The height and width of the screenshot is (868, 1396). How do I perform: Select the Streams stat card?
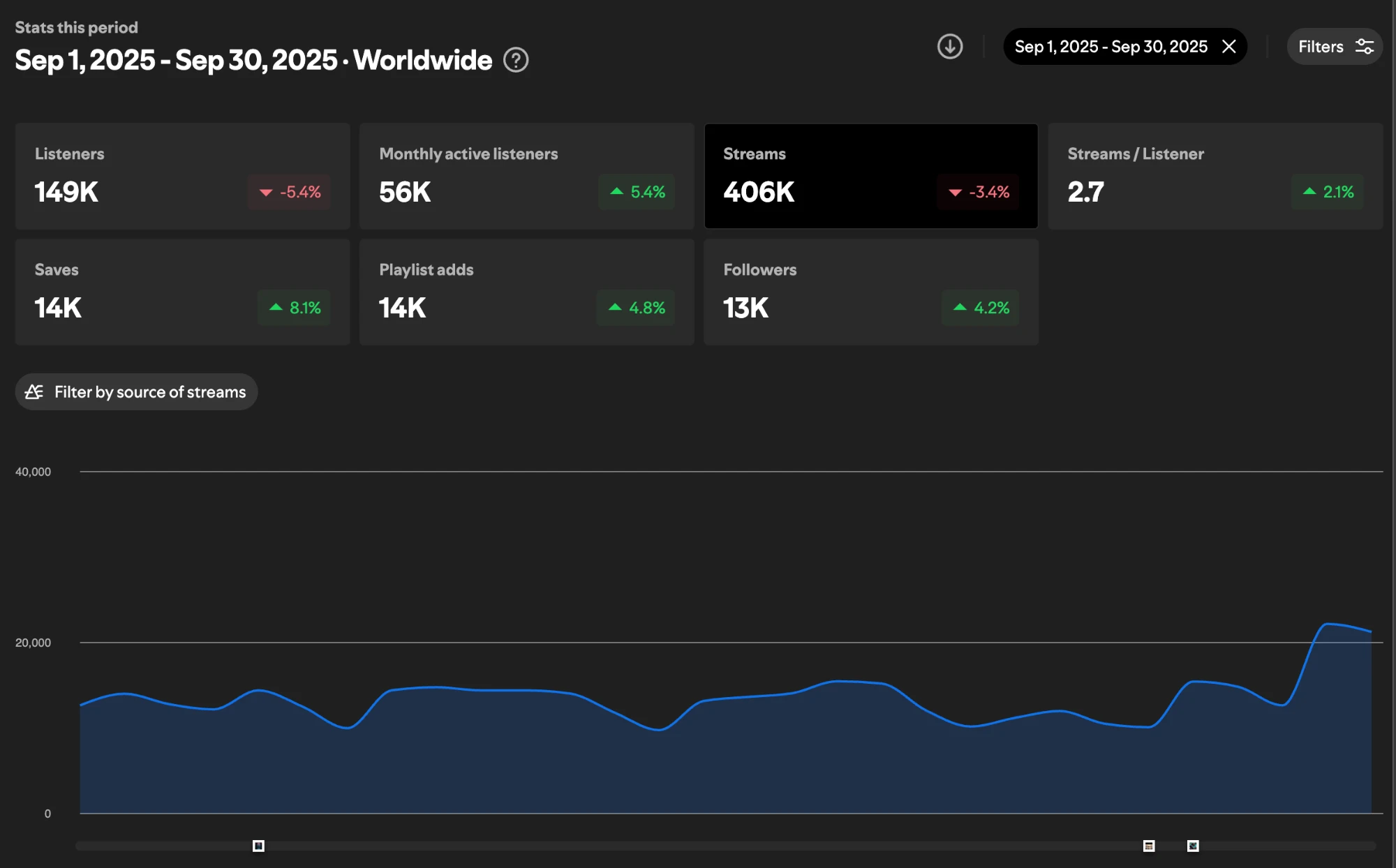871,176
